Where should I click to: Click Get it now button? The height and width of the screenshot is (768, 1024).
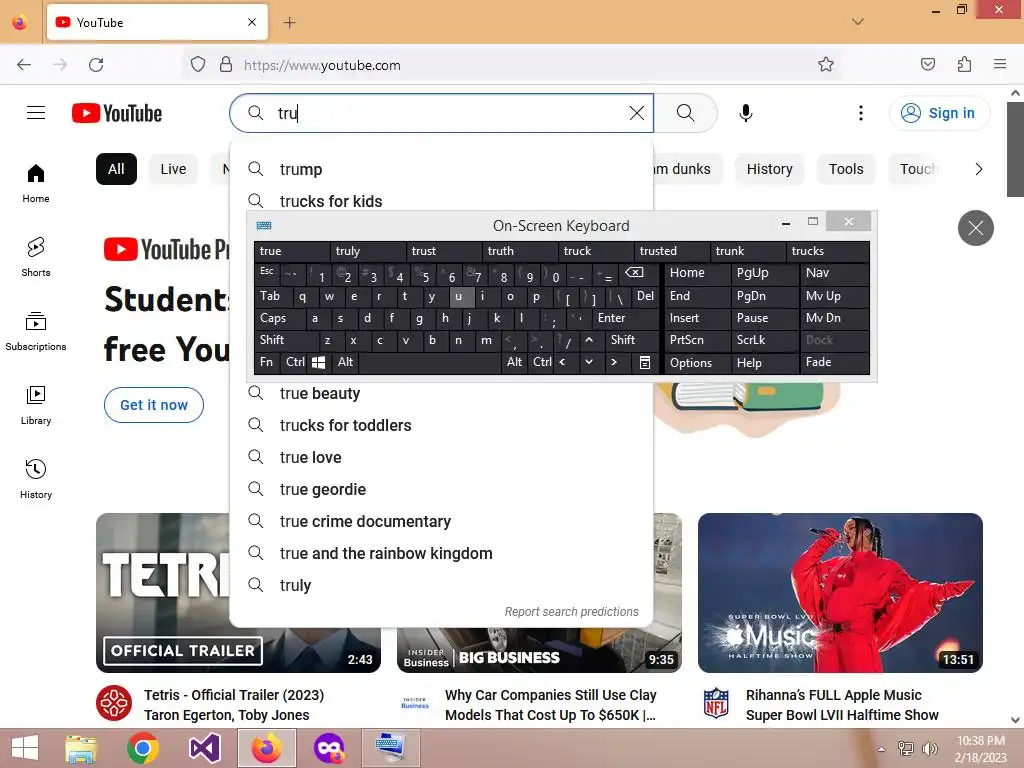point(154,405)
